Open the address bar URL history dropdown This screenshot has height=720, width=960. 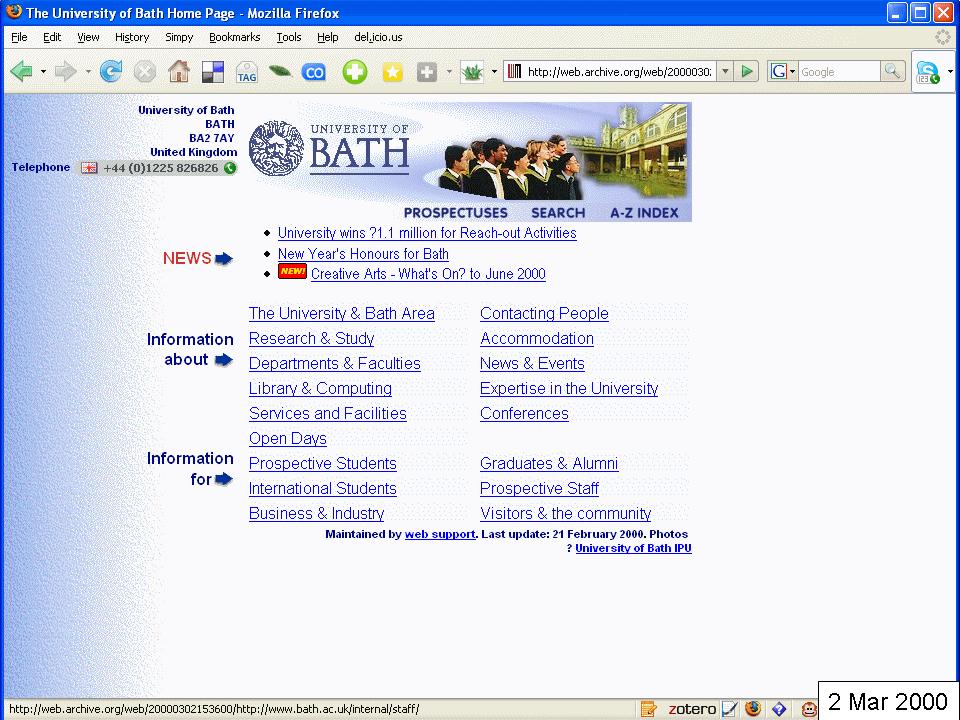[725, 72]
